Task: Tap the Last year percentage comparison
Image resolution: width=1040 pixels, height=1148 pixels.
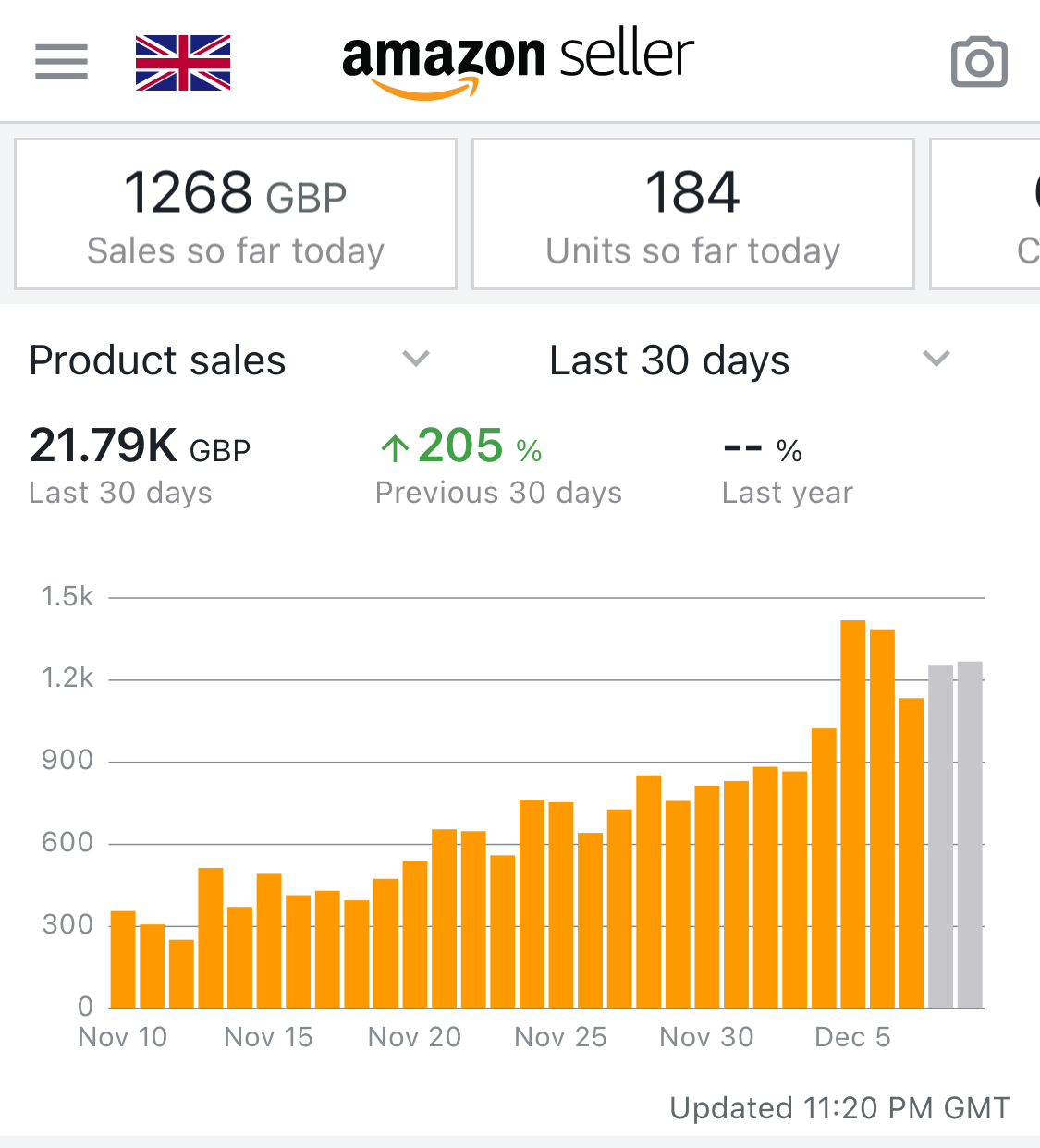Action: point(763,451)
